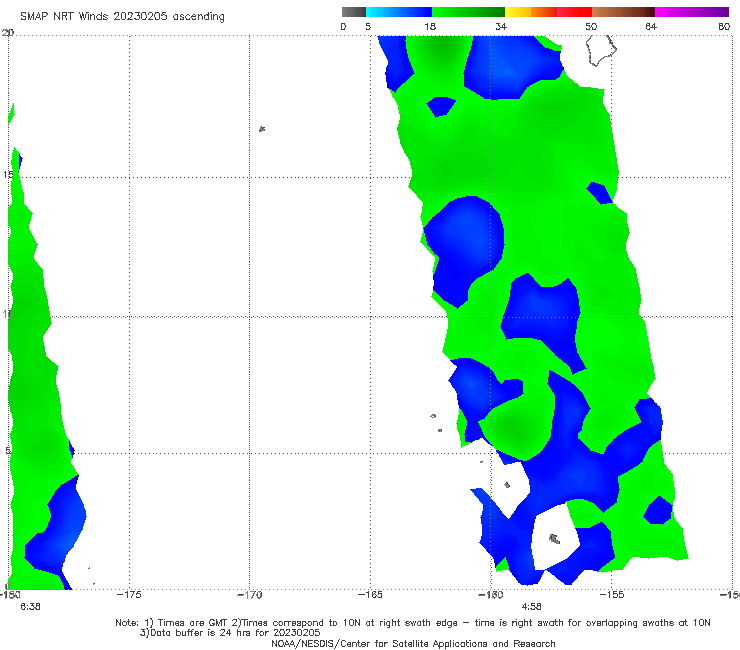Click the "64" label under the color bar

651,27
